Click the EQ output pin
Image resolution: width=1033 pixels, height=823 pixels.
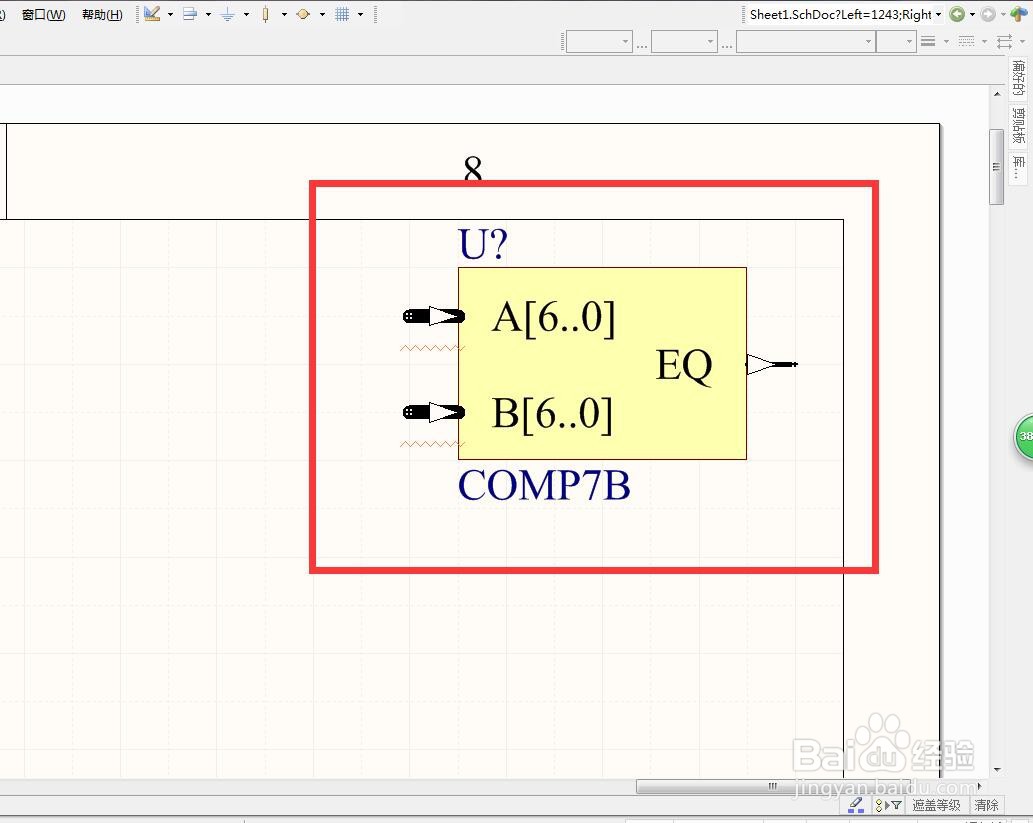(771, 364)
